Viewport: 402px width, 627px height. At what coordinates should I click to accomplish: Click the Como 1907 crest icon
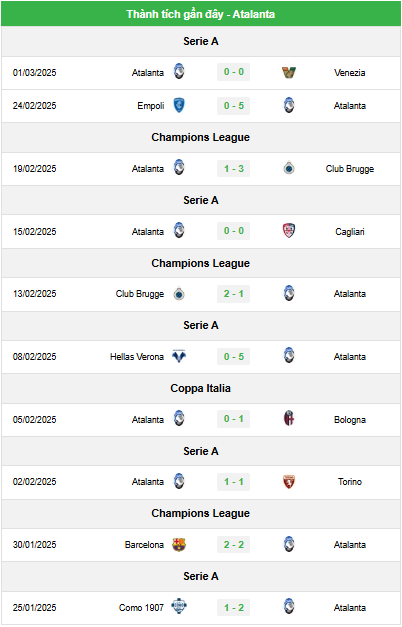tap(179, 607)
